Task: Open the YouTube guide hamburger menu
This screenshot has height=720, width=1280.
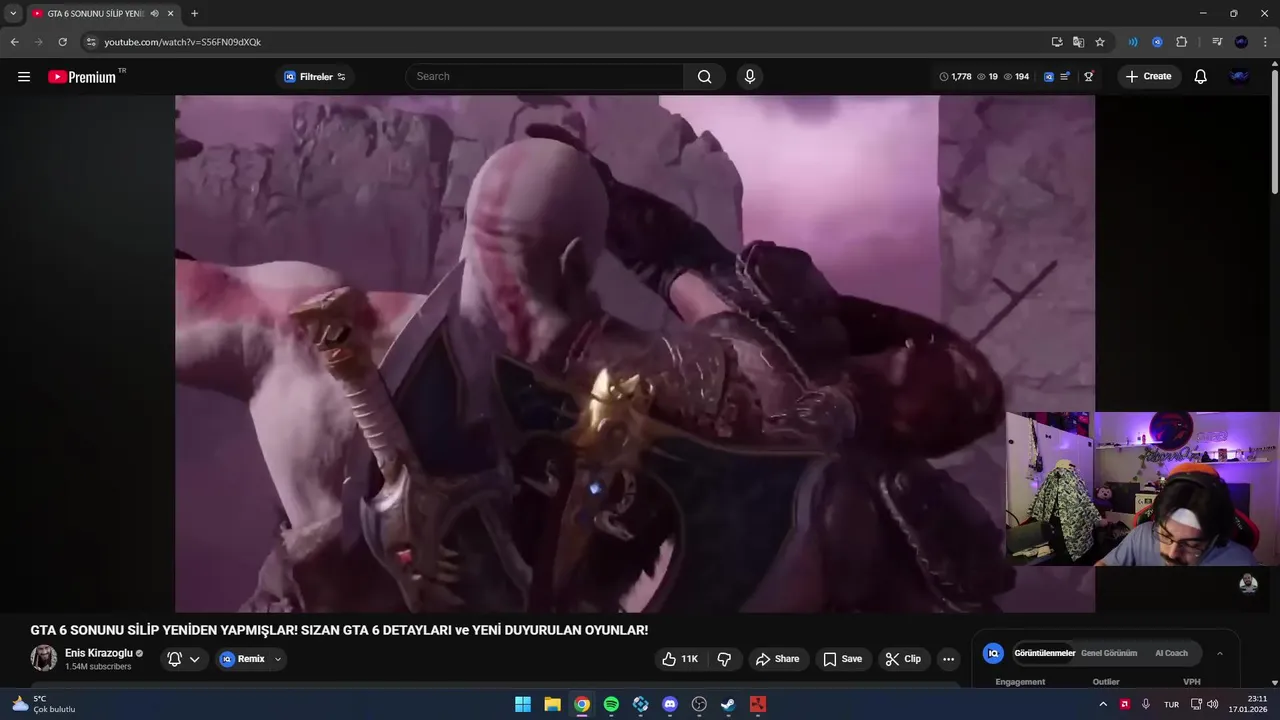Action: tap(24, 77)
